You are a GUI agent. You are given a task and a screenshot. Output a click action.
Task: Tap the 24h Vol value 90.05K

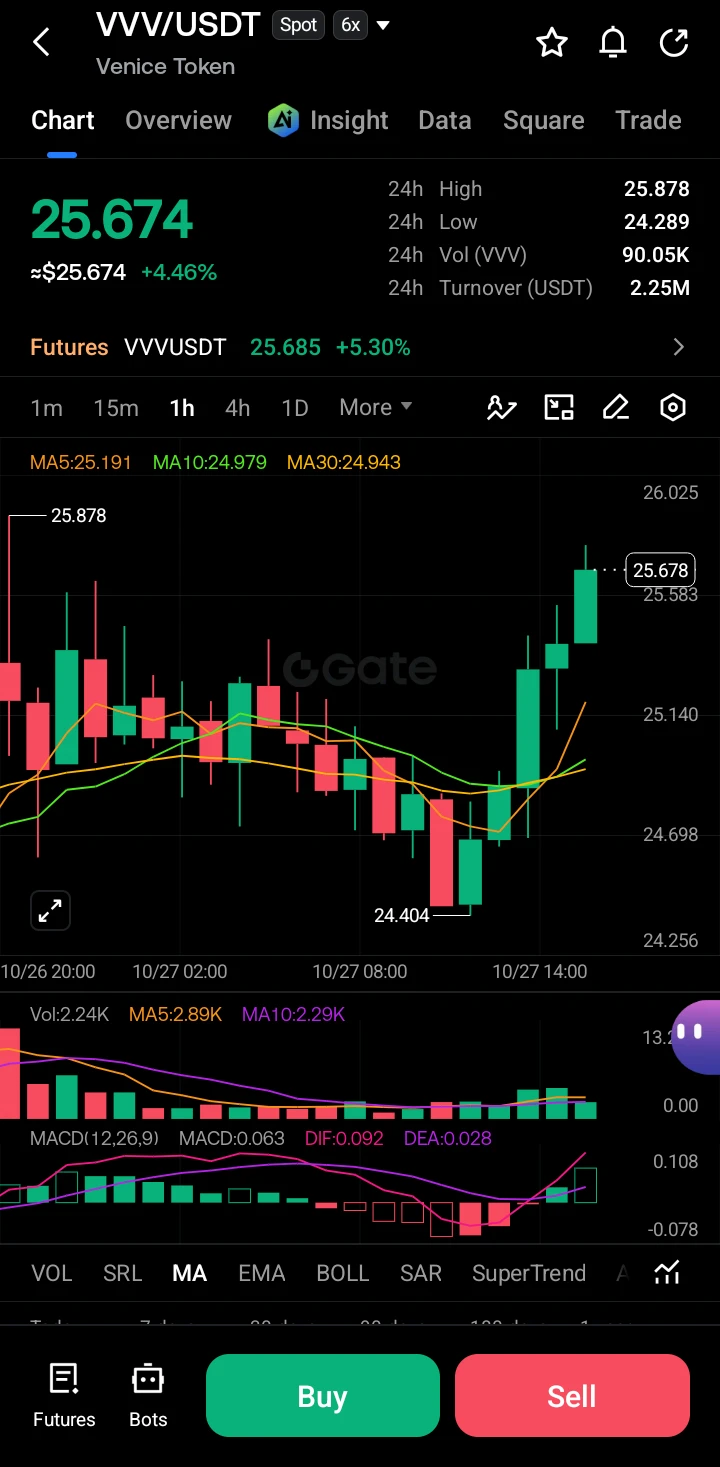[656, 255]
